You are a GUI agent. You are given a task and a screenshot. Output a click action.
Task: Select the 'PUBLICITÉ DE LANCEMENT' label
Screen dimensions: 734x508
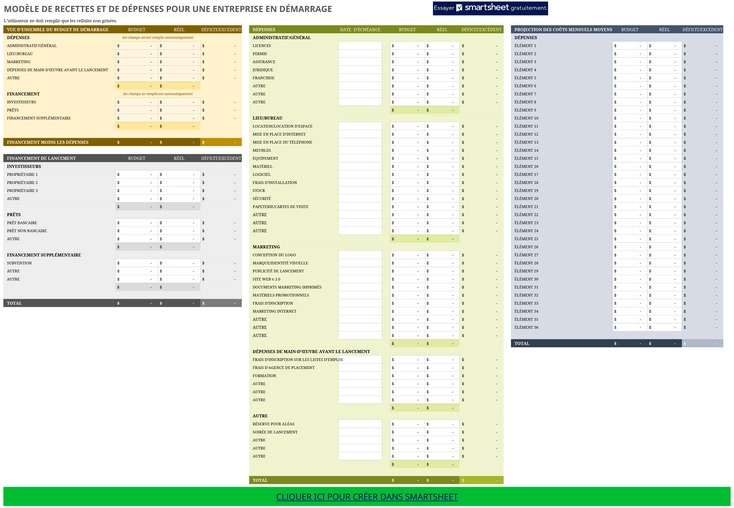click(x=278, y=271)
